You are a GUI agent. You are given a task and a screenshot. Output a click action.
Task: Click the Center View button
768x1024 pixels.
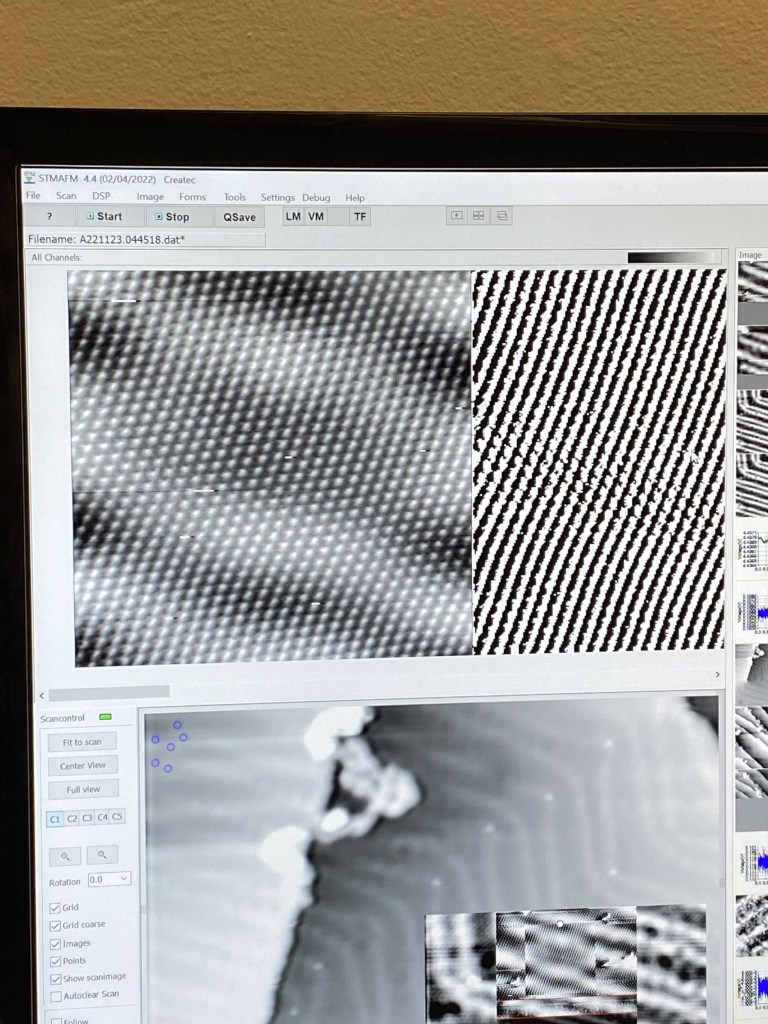click(82, 765)
